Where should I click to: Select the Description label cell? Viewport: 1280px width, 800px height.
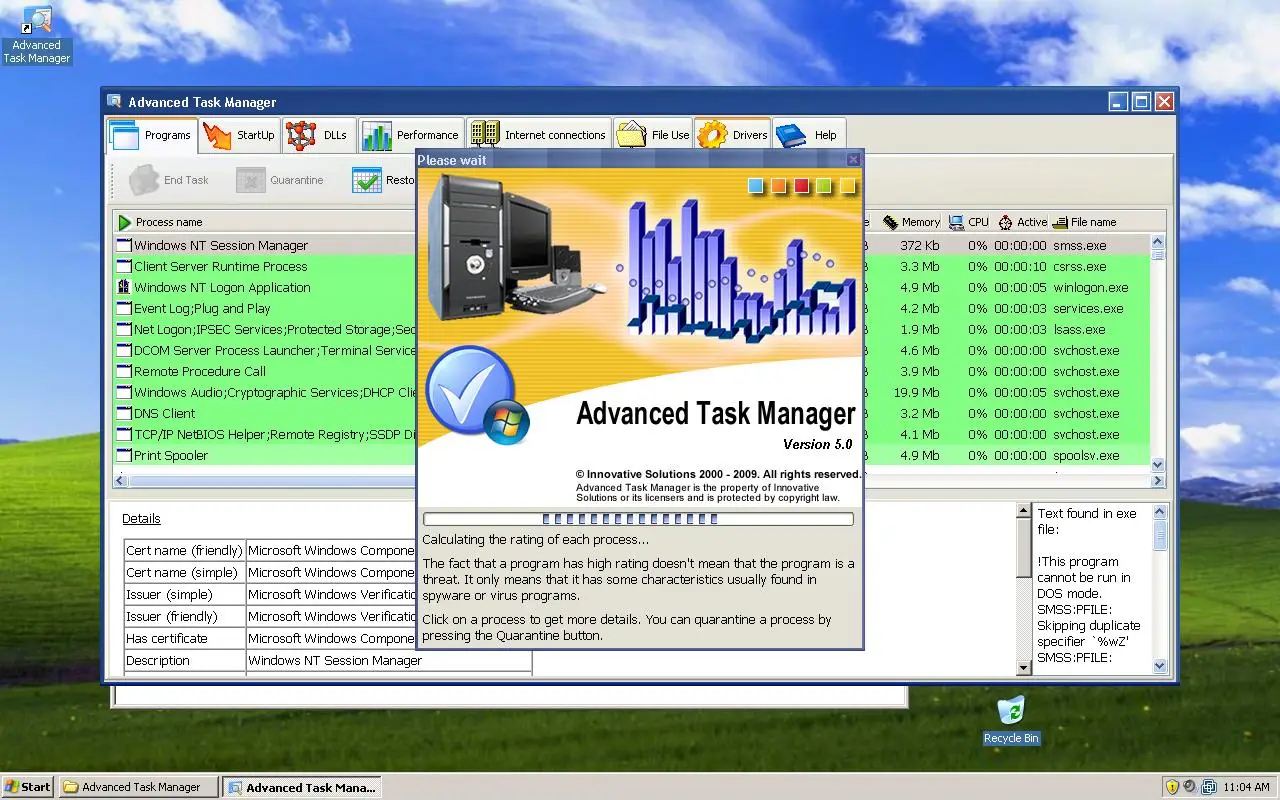click(184, 660)
